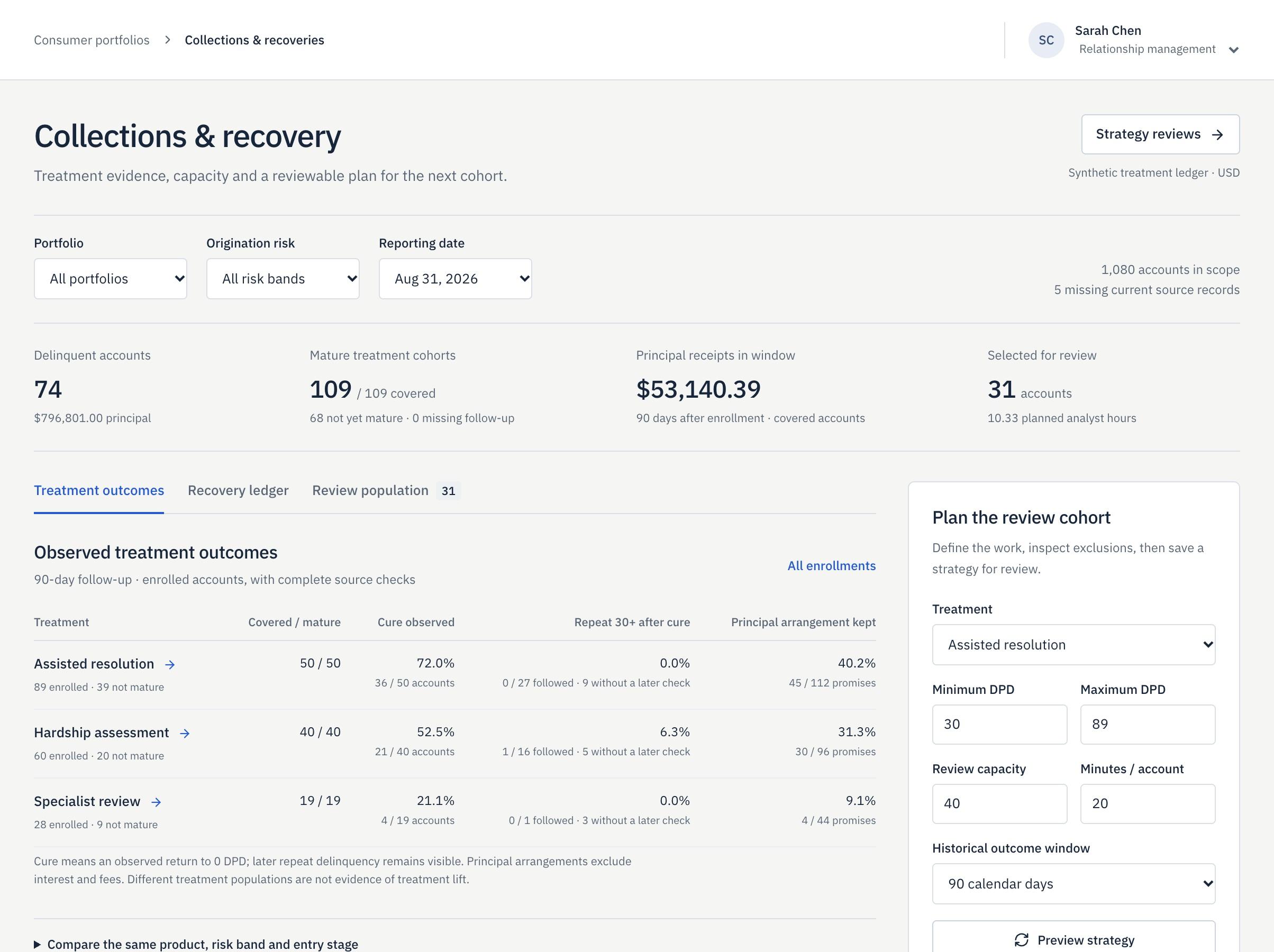Click the '5 missing current source records' text

click(x=1146, y=290)
